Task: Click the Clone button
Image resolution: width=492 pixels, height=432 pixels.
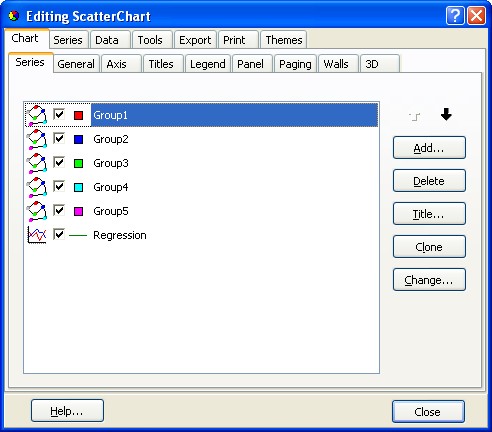Action: click(429, 247)
